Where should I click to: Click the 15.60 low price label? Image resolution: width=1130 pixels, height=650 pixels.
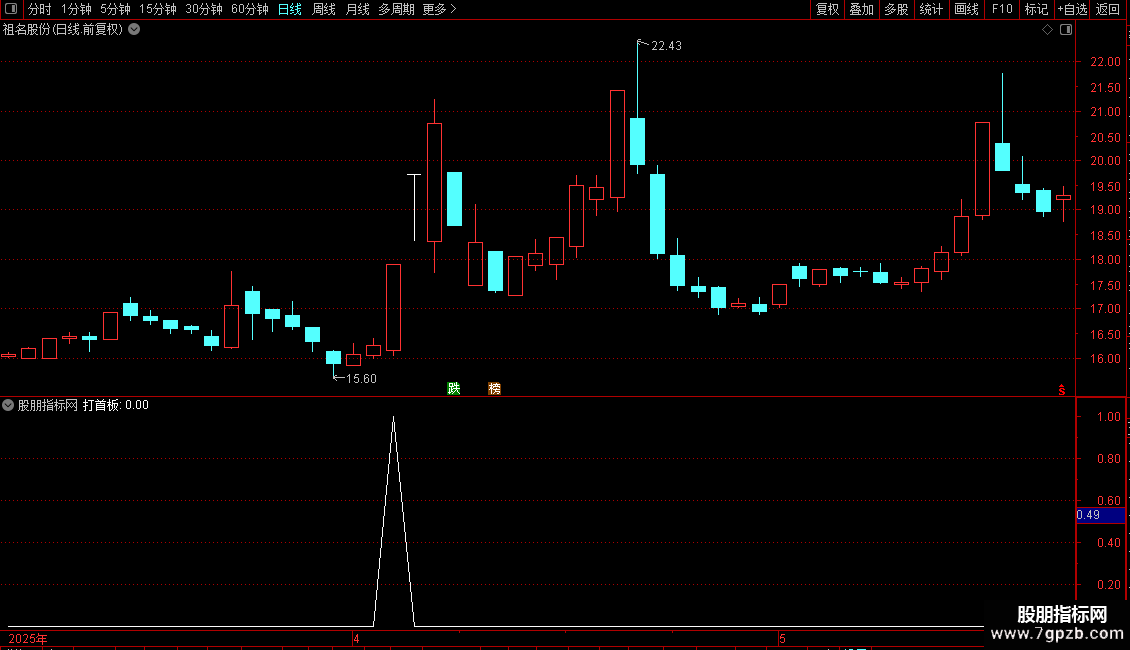click(x=361, y=378)
